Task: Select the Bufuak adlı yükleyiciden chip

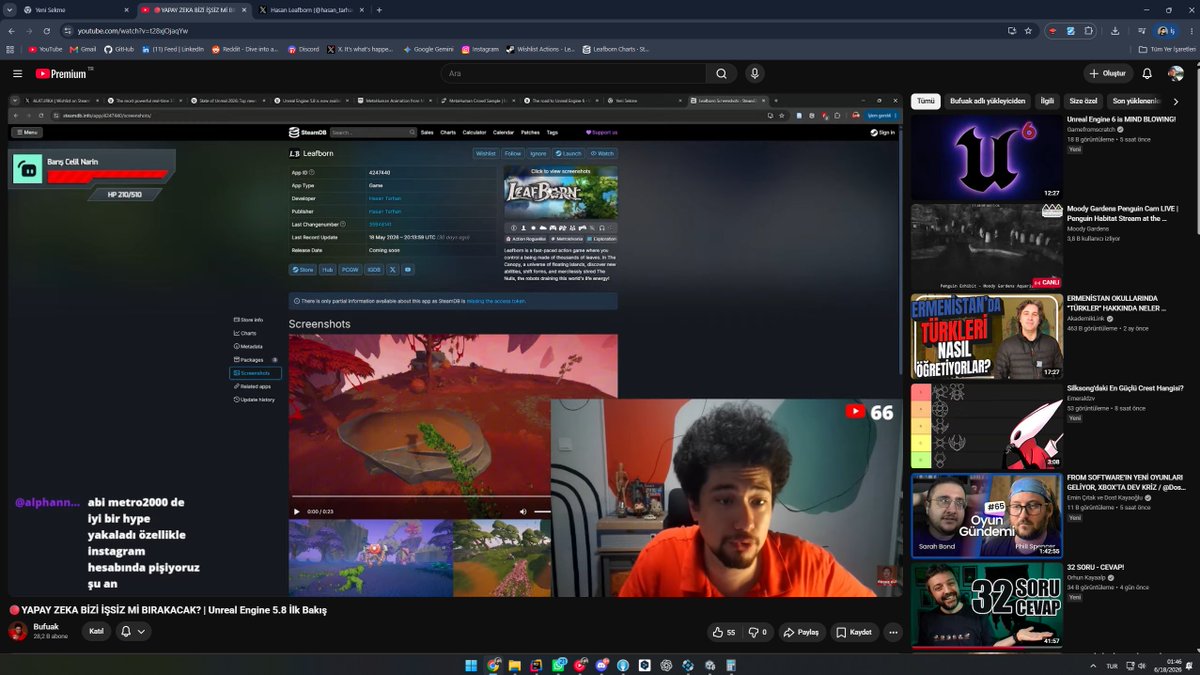Action: point(988,101)
